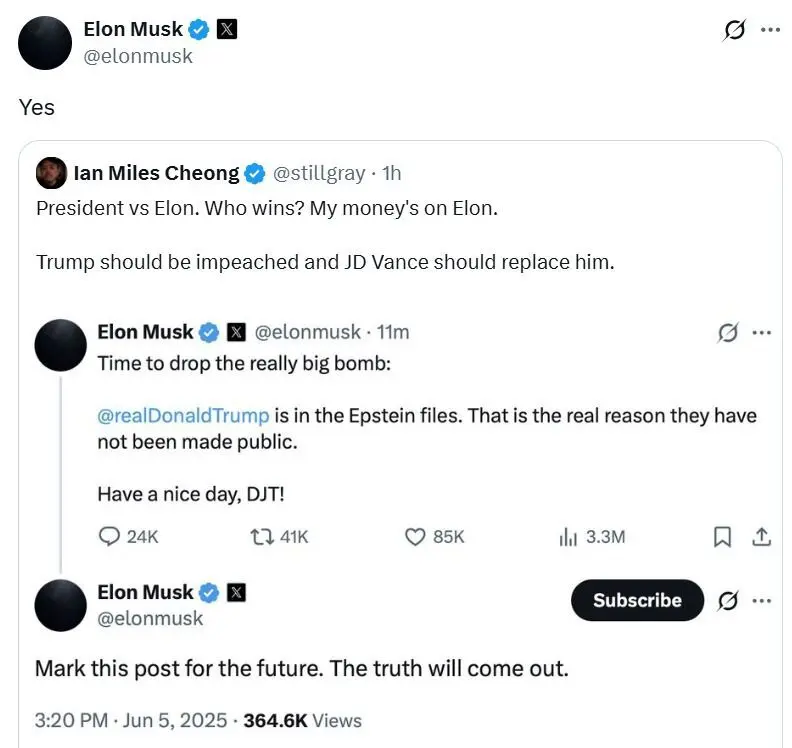Click the share icon on the Epstein files post
Image resolution: width=792 pixels, height=748 pixels.
(761, 536)
